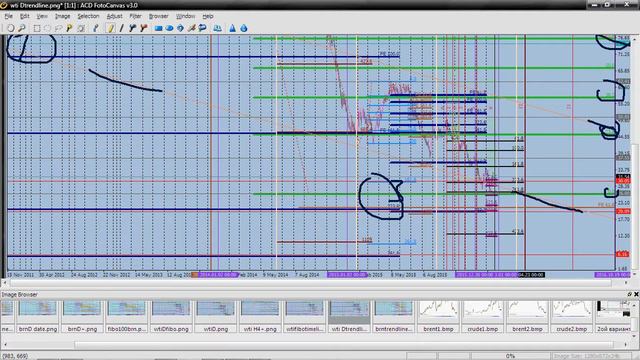Open fibo100brn thumbnail in Image Browser
This screenshot has width=640, height=360.
coord(127,316)
